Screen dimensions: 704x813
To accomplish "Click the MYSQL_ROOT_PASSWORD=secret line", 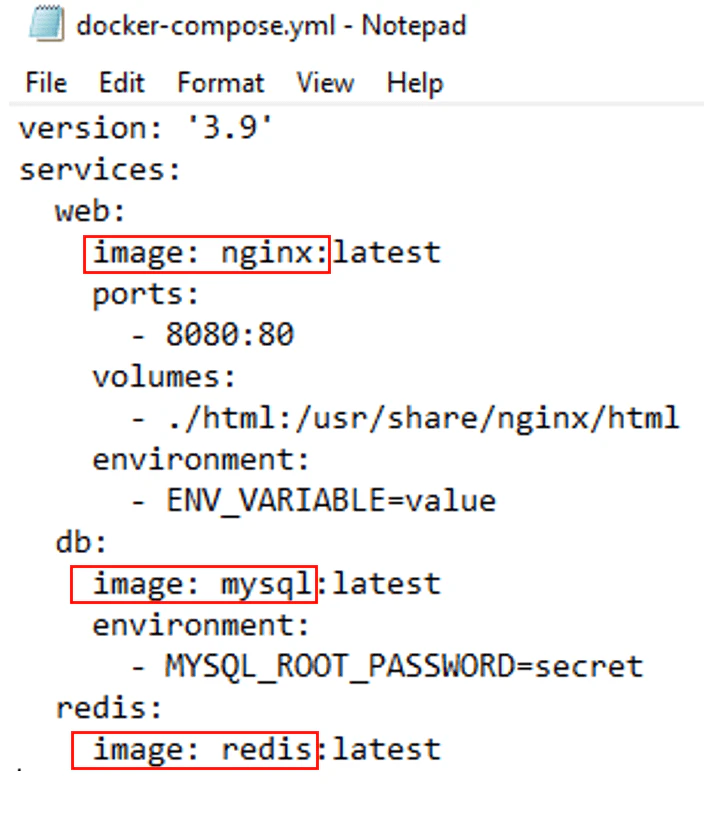I will (x=390, y=666).
